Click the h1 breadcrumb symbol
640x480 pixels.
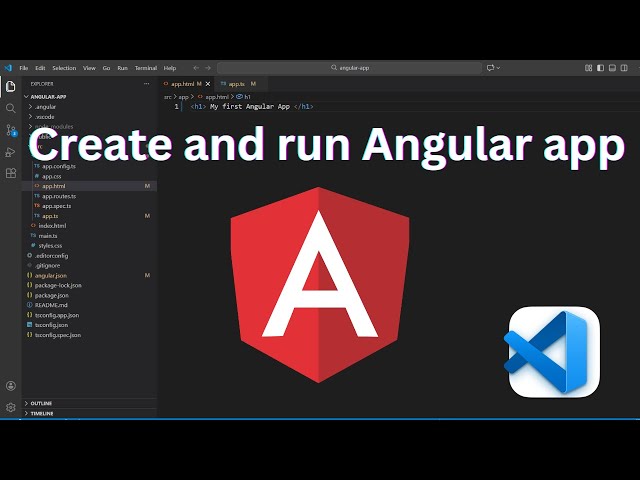click(244, 97)
